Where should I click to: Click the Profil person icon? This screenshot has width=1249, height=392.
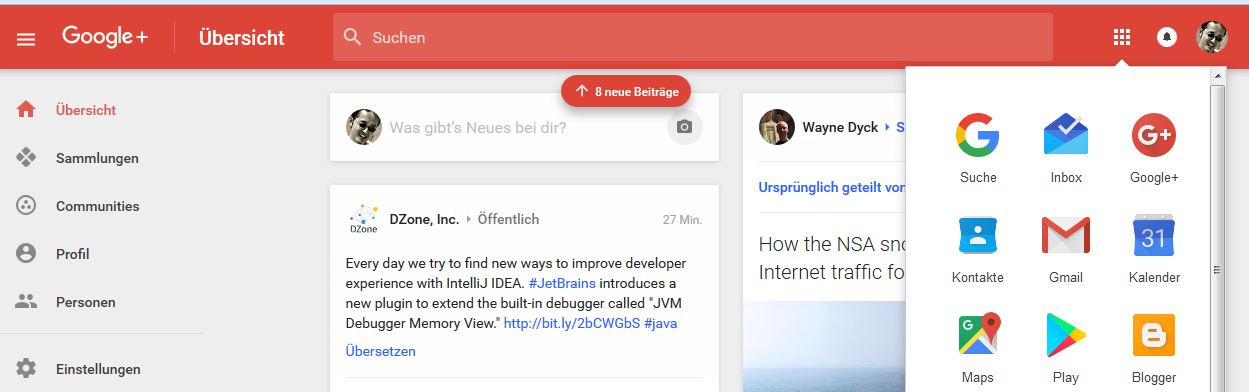(26, 254)
